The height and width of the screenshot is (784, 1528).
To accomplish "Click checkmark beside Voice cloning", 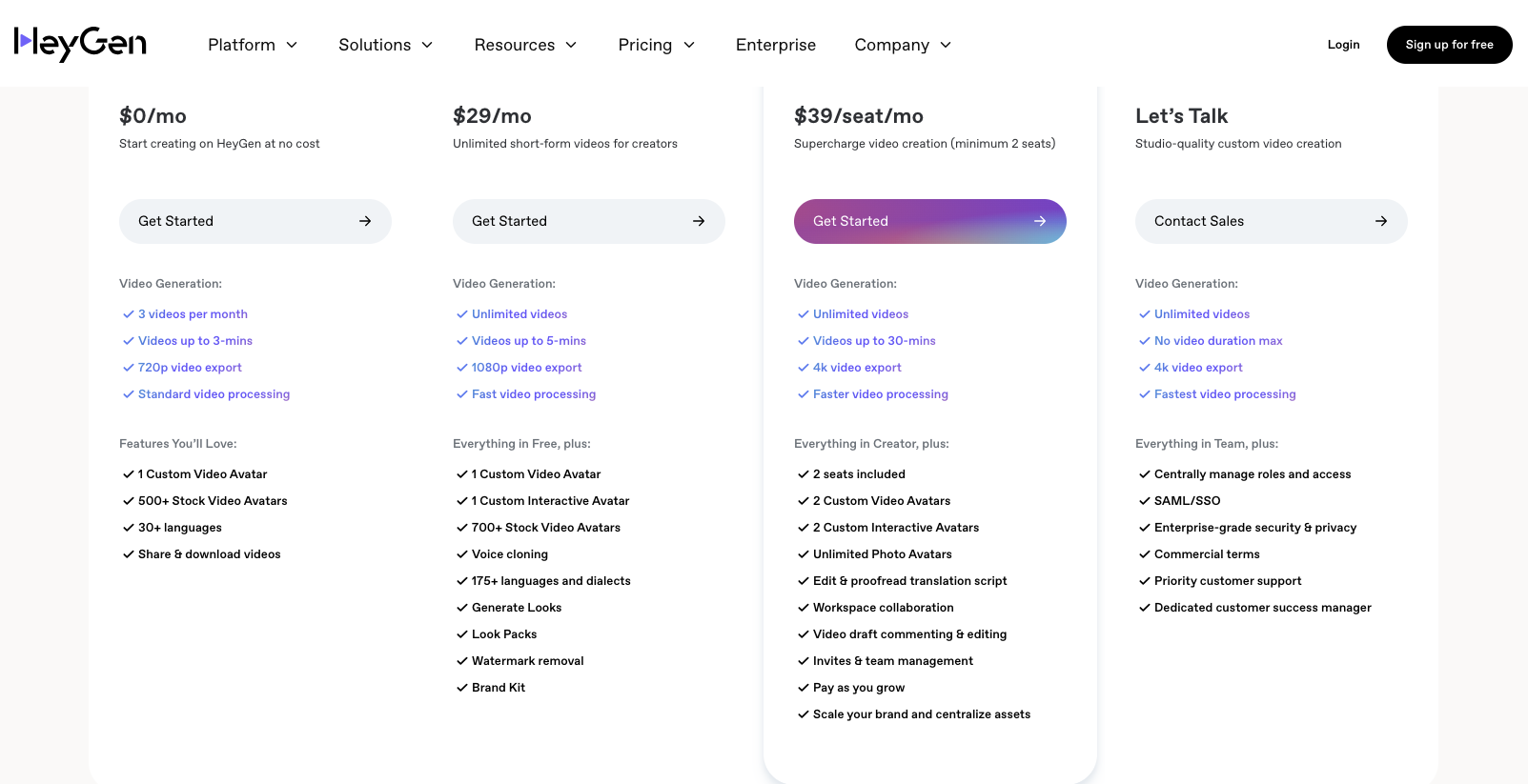I will pyautogui.click(x=461, y=554).
